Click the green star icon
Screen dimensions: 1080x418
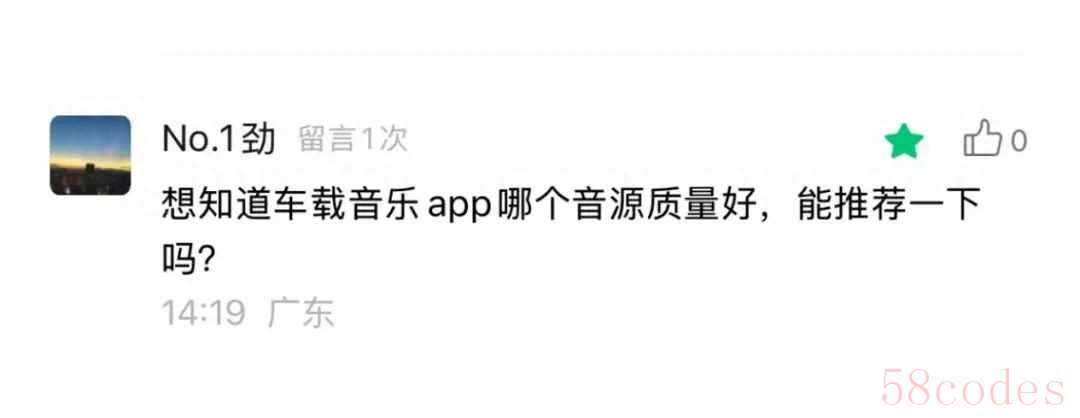[904, 144]
